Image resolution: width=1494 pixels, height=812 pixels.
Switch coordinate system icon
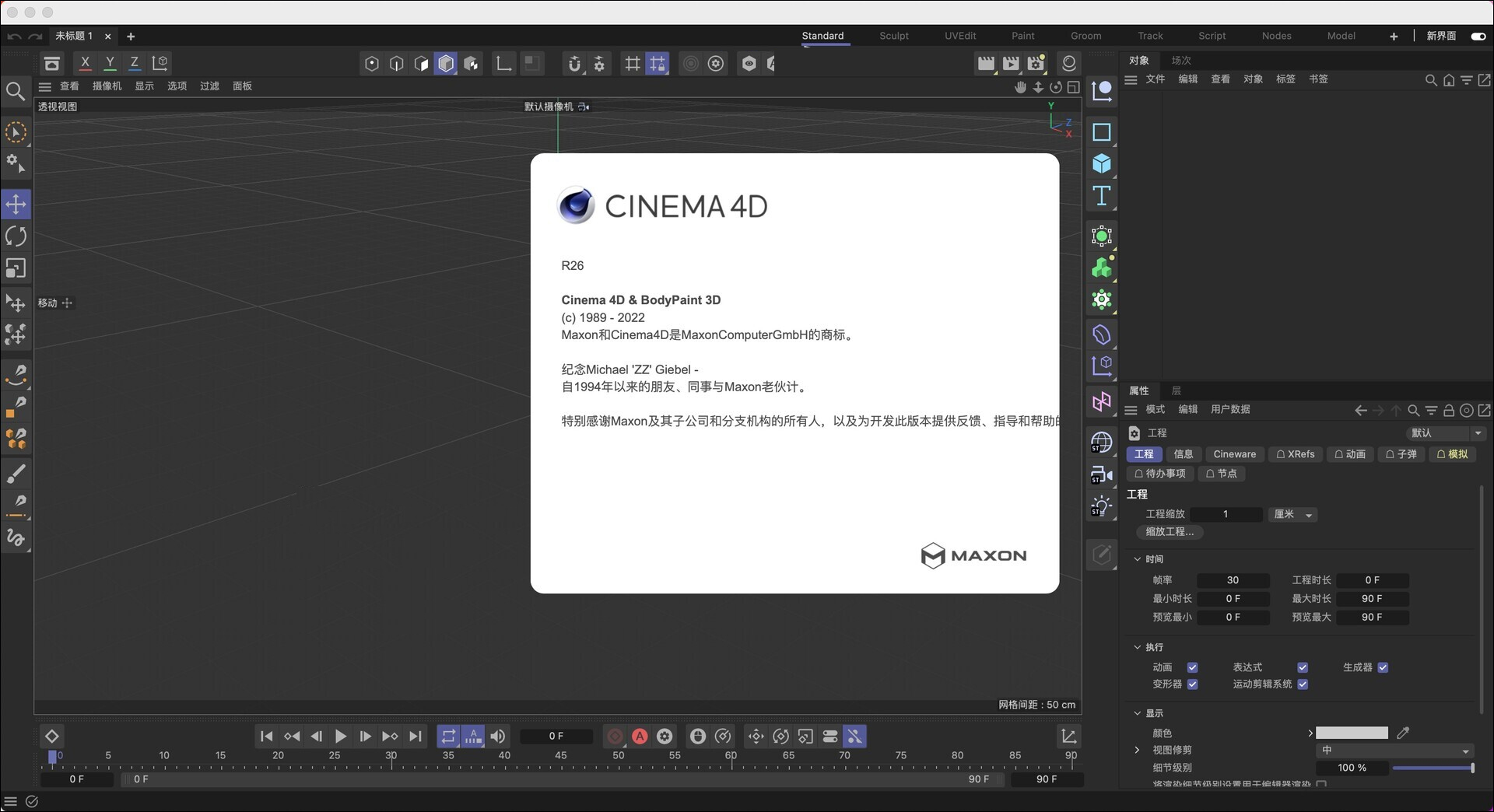[160, 63]
